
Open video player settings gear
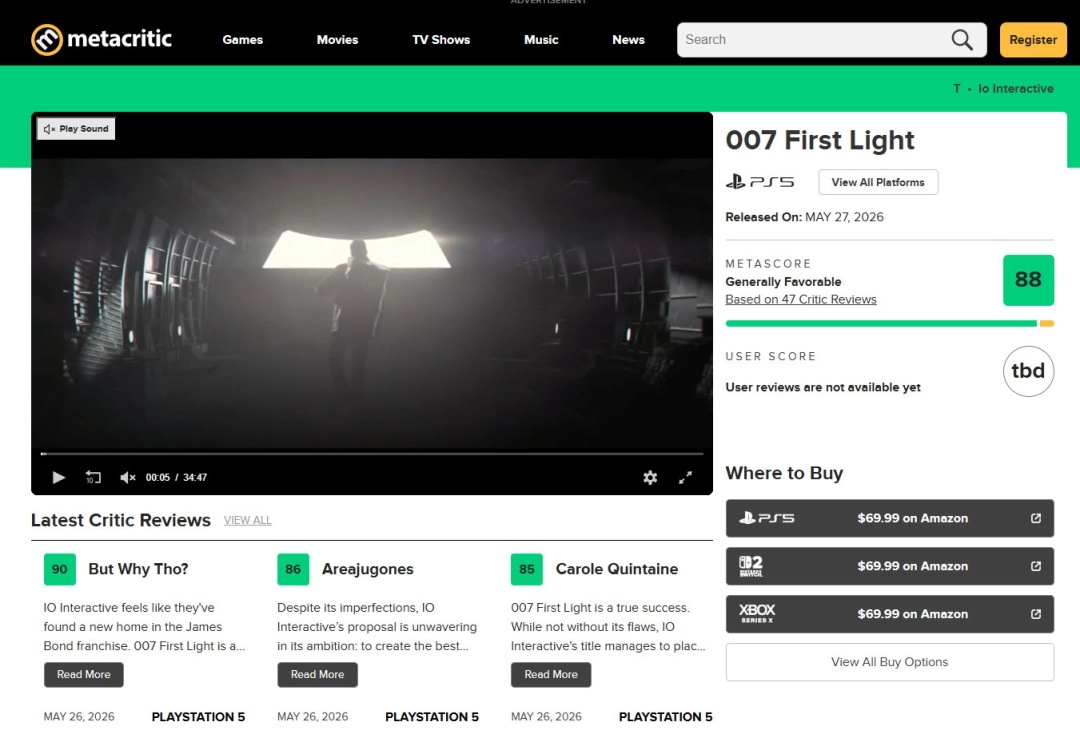(x=650, y=477)
